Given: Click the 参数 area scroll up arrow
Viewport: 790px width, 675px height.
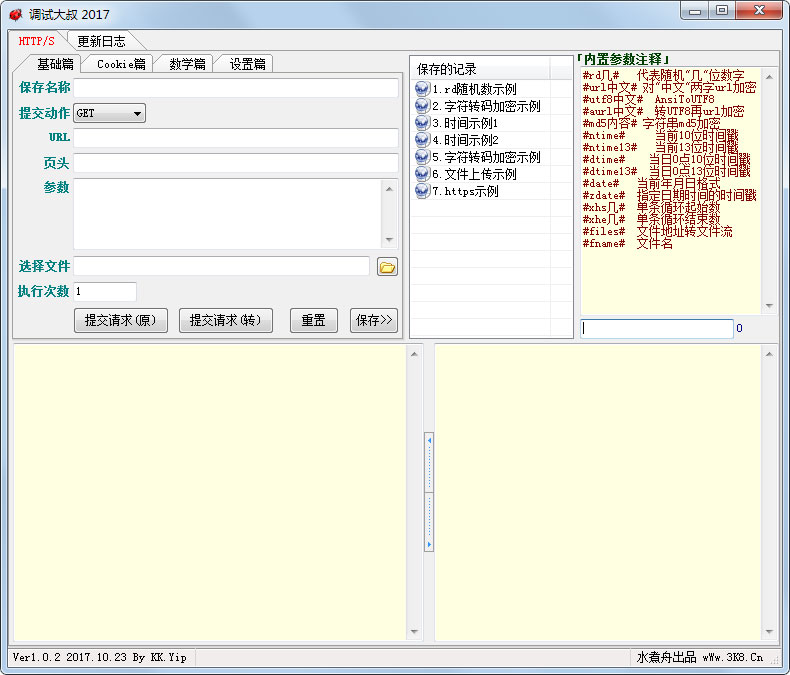Looking at the screenshot, I should tap(389, 189).
